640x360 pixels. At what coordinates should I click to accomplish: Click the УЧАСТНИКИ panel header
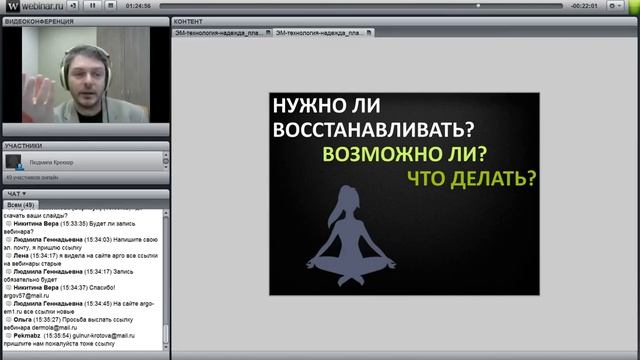click(x=86, y=146)
